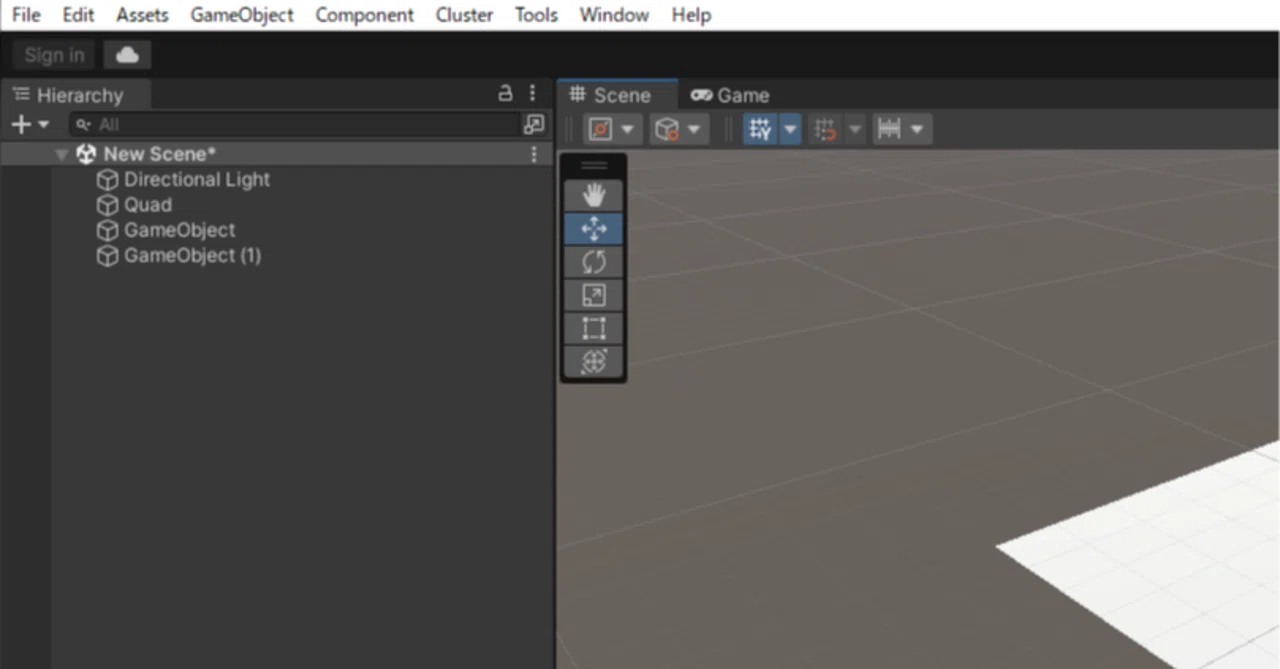The image size is (1280, 669).
Task: Select the Hand view tool
Action: pos(594,196)
